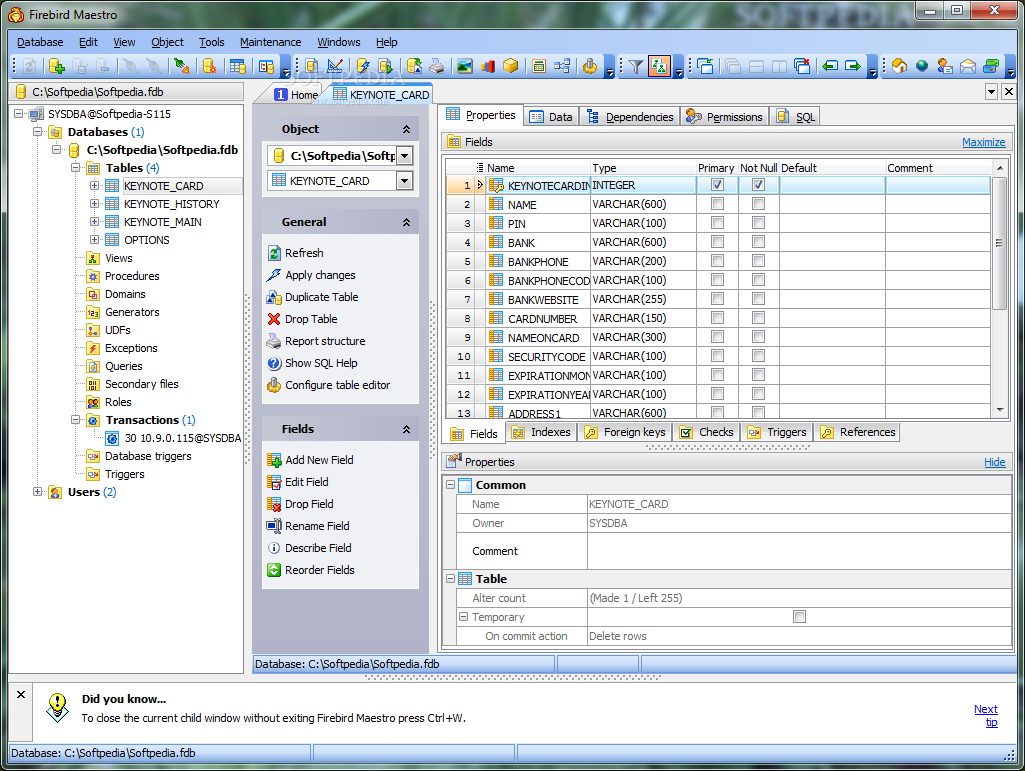The height and width of the screenshot is (771, 1025).
Task: Click the user contact card toolbar icon
Action: [945, 66]
